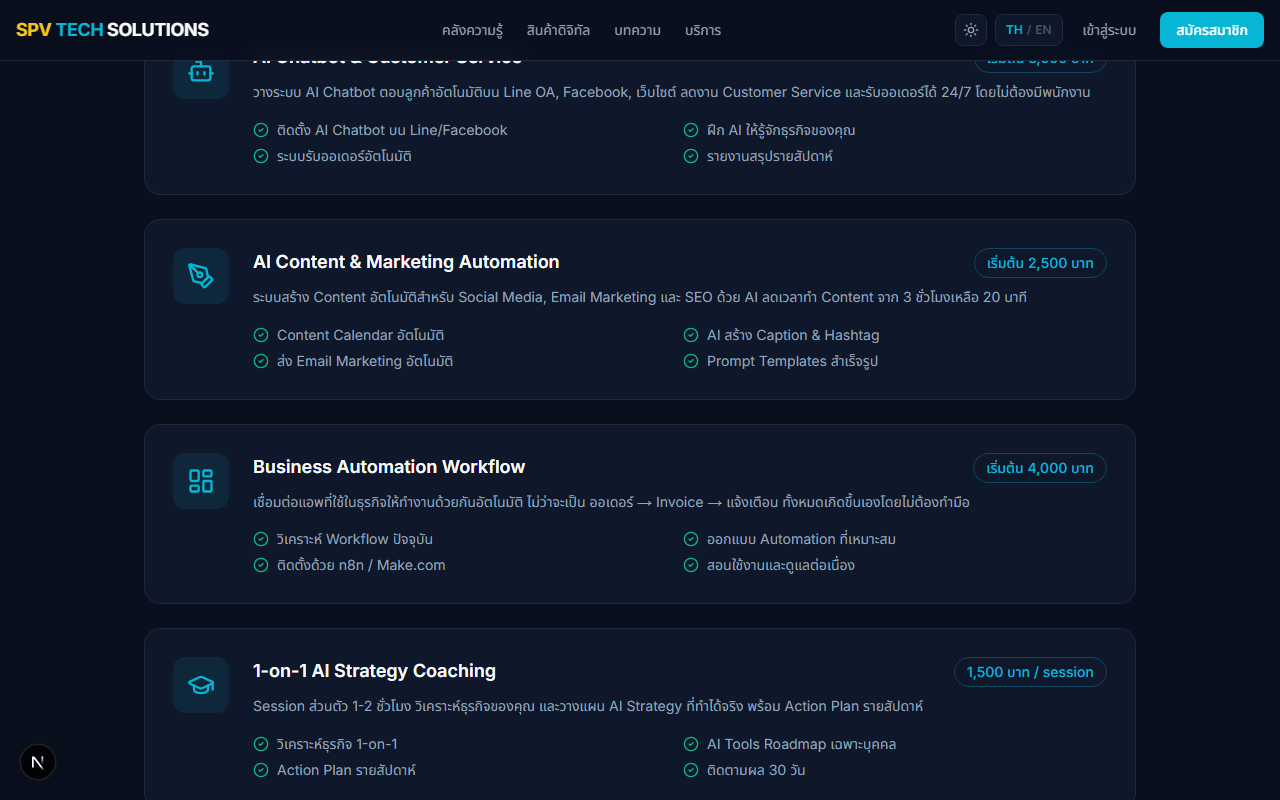Click the text สอนใช้งานและดูแลต่อเนื่อง
The width and height of the screenshot is (1280, 800).
(781, 565)
